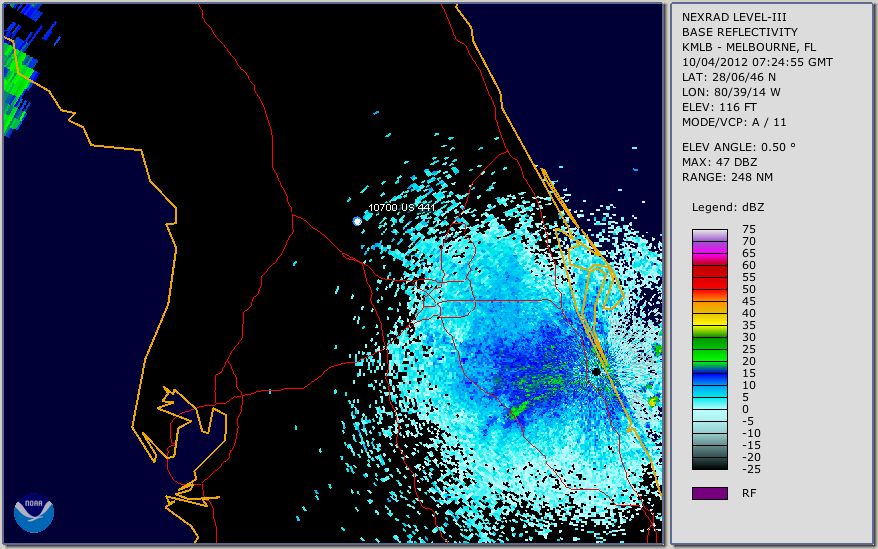Click the 'ELEV ANGLE: 0.50 °' text

tap(739, 147)
